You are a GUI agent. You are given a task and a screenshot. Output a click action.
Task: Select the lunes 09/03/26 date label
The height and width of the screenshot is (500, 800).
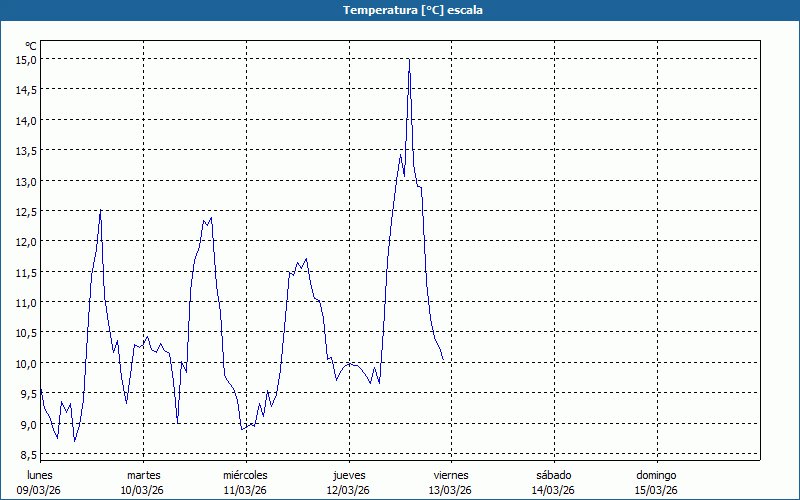click(x=40, y=483)
